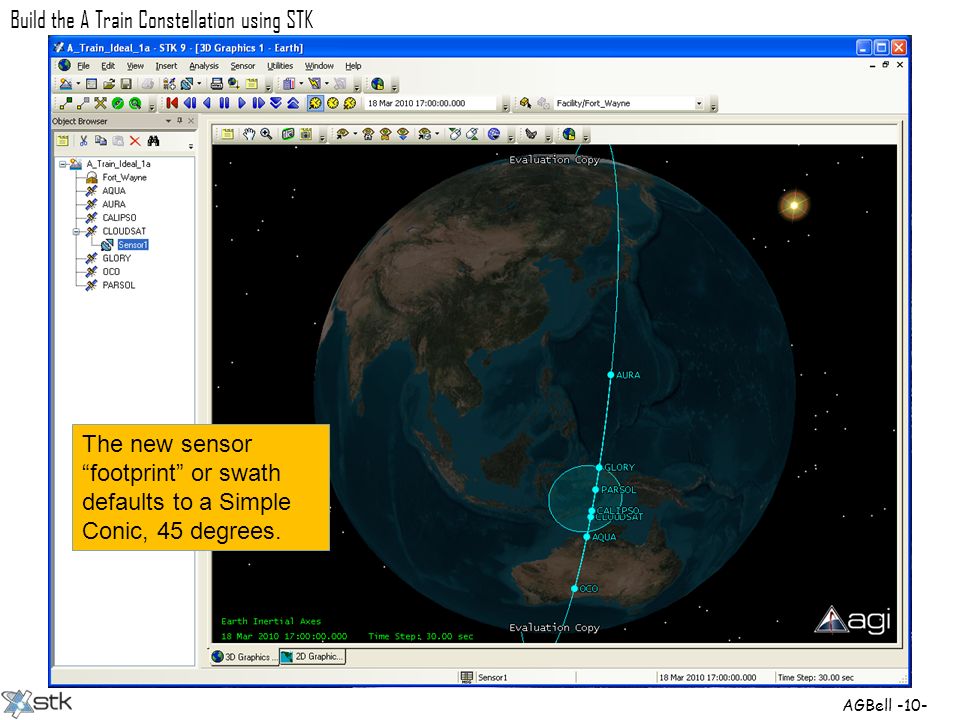This screenshot has height=720, width=960.
Task: Click the AURA satellite marker on globe
Action: (x=610, y=375)
